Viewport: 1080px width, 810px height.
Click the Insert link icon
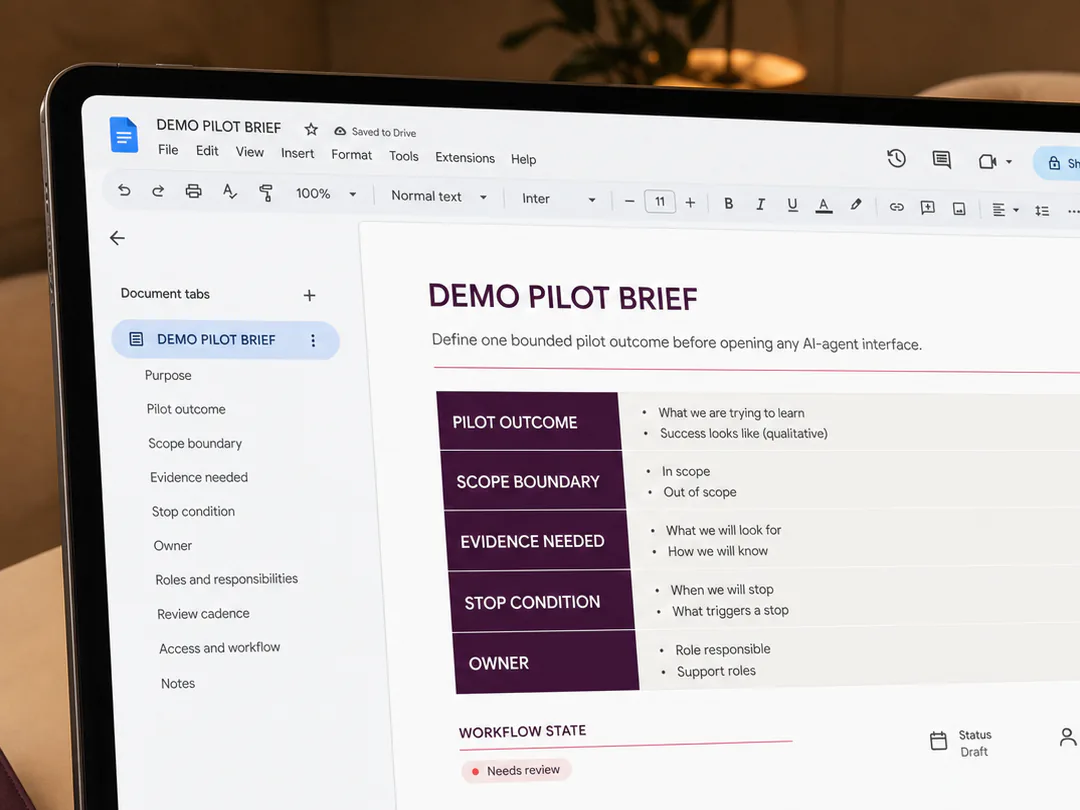point(896,207)
